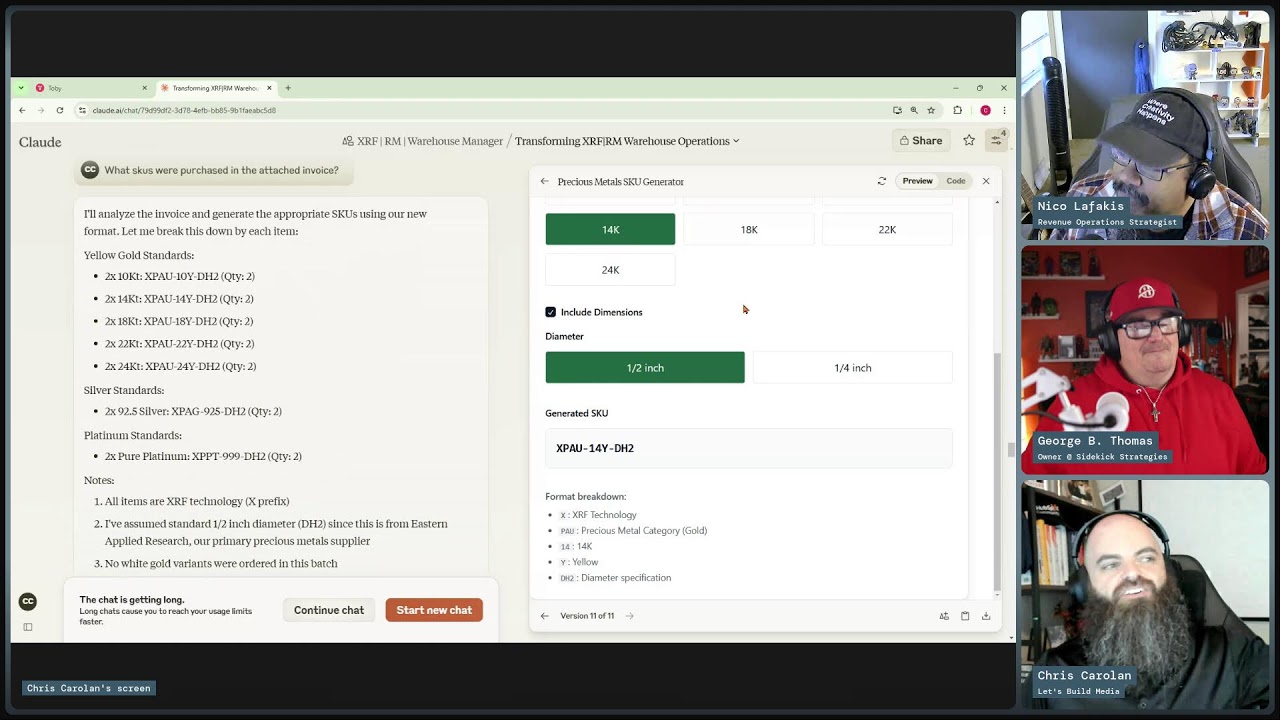The width and height of the screenshot is (1280, 720).
Task: Switch artifact view to Preview
Action: click(917, 181)
